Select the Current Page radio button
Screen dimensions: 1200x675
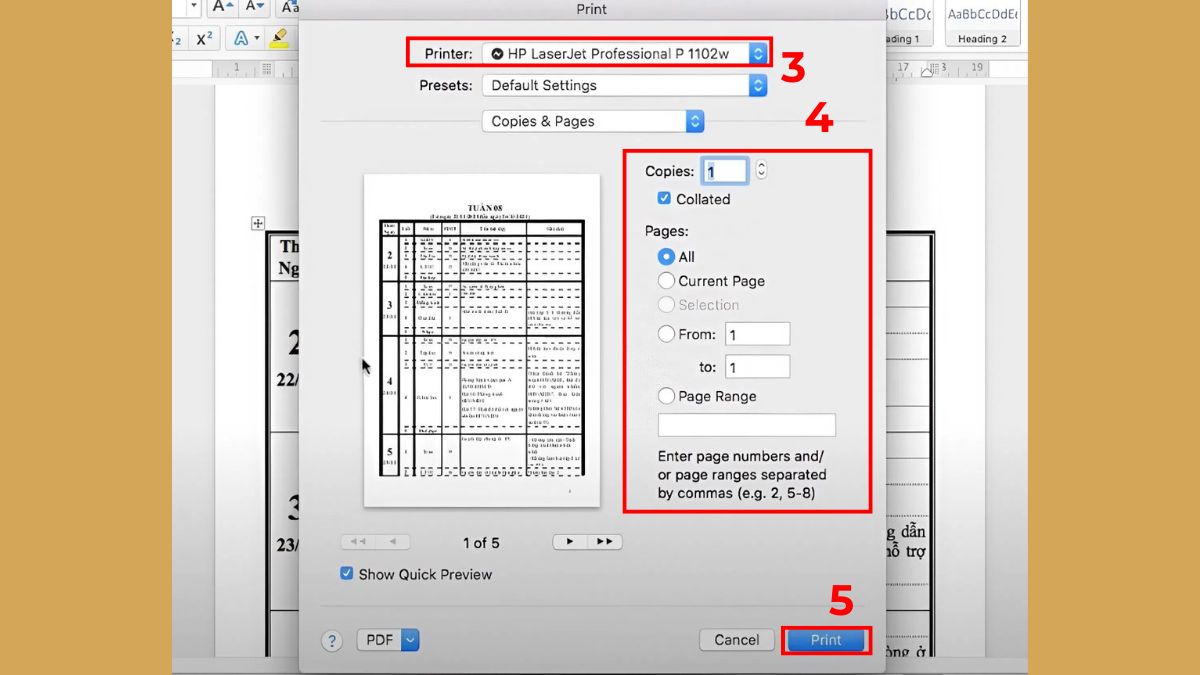click(666, 281)
